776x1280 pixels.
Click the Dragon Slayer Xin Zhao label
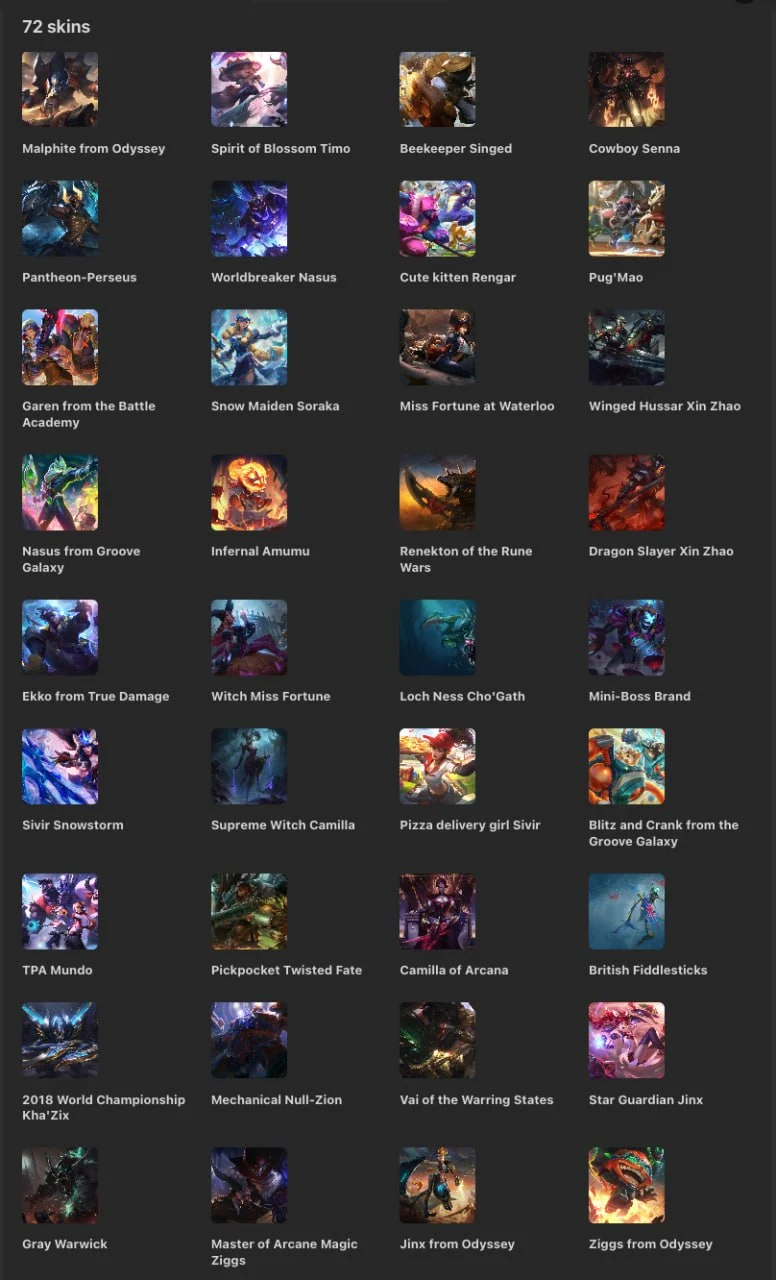coord(661,551)
